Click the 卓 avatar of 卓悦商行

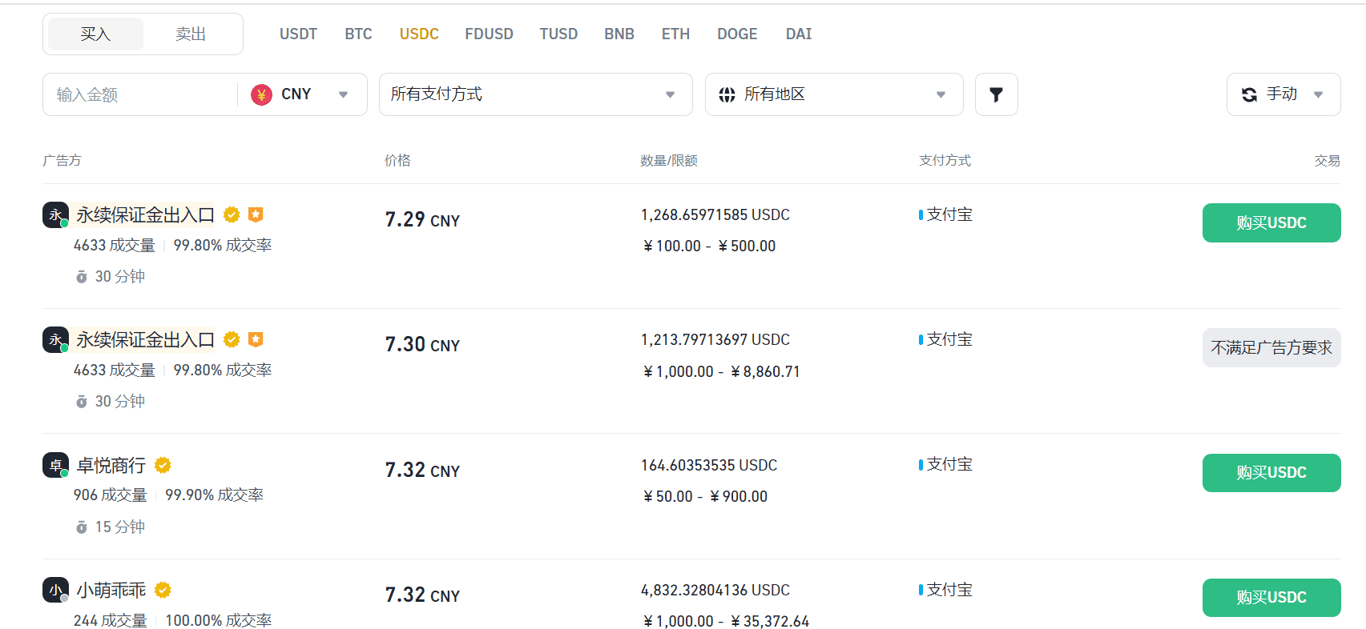(56, 465)
